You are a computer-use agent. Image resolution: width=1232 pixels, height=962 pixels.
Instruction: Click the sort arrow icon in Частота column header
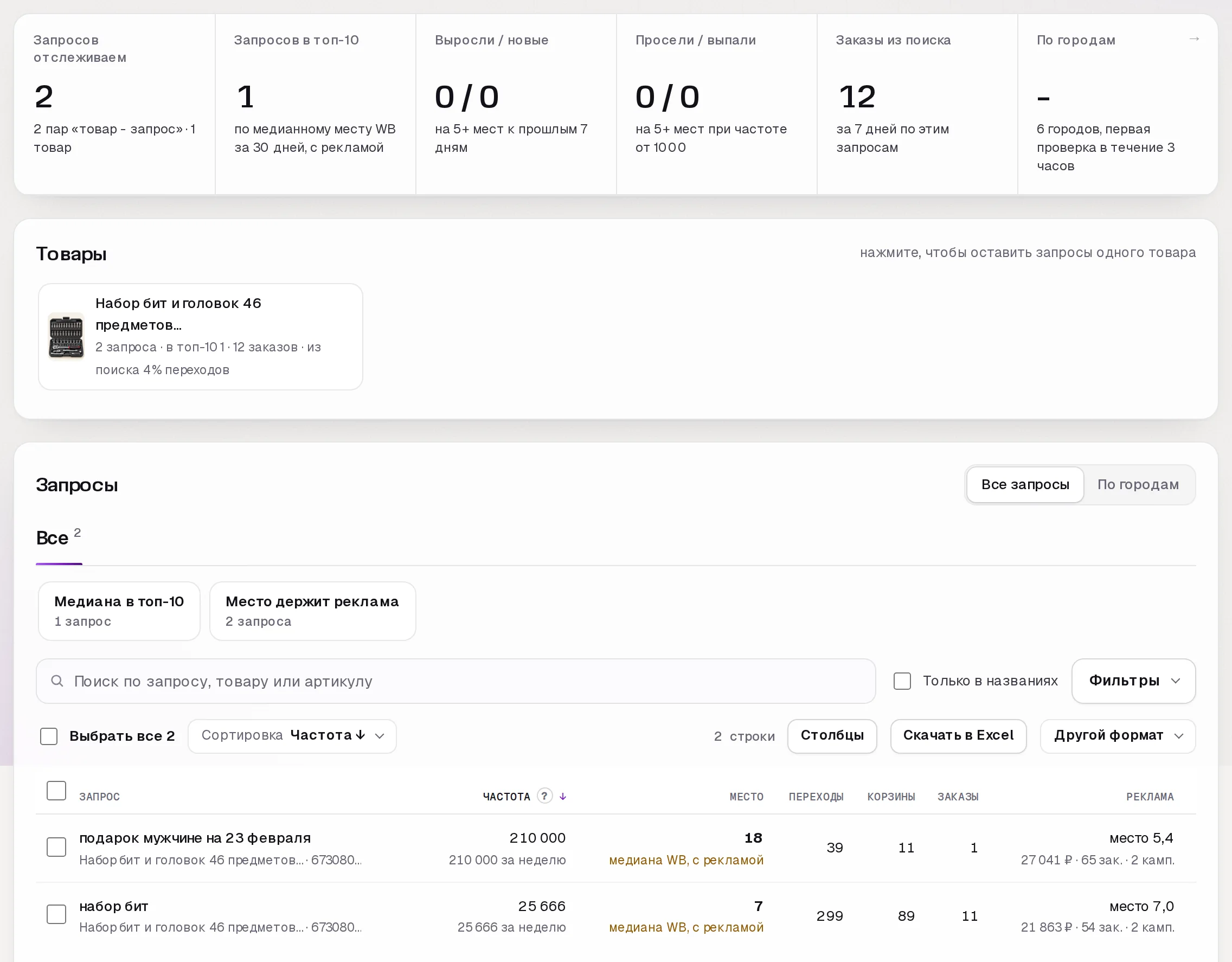click(562, 796)
